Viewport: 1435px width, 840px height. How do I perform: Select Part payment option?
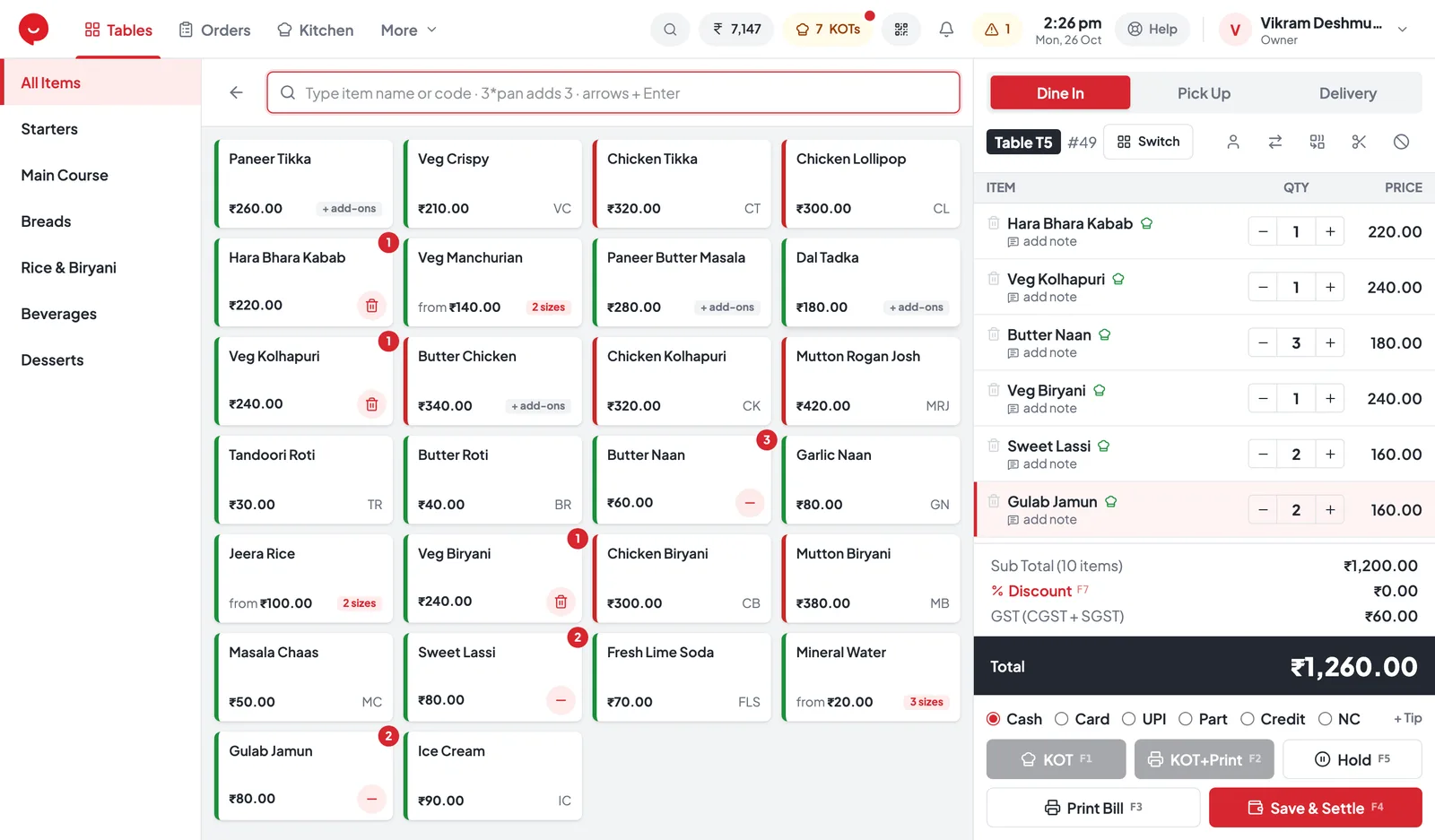tap(1203, 719)
